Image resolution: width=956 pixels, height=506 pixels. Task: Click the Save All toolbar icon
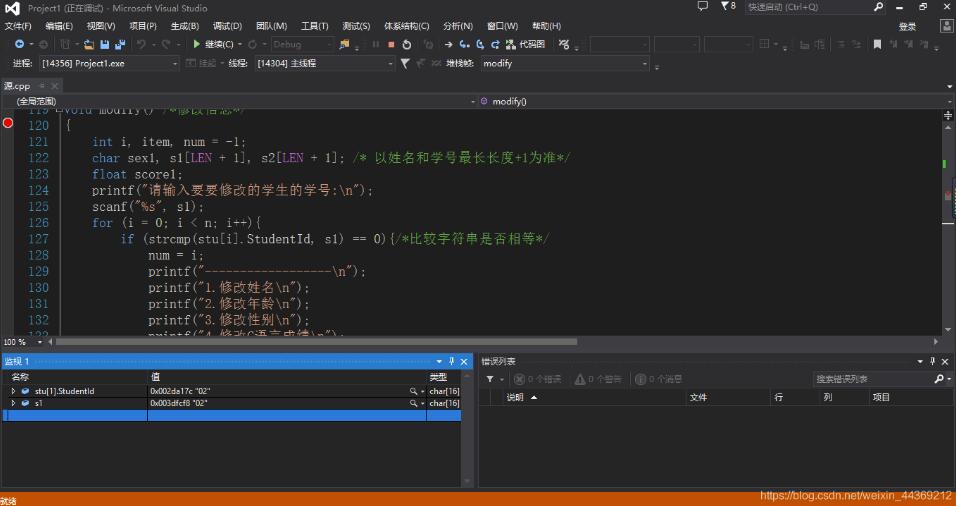(120, 45)
